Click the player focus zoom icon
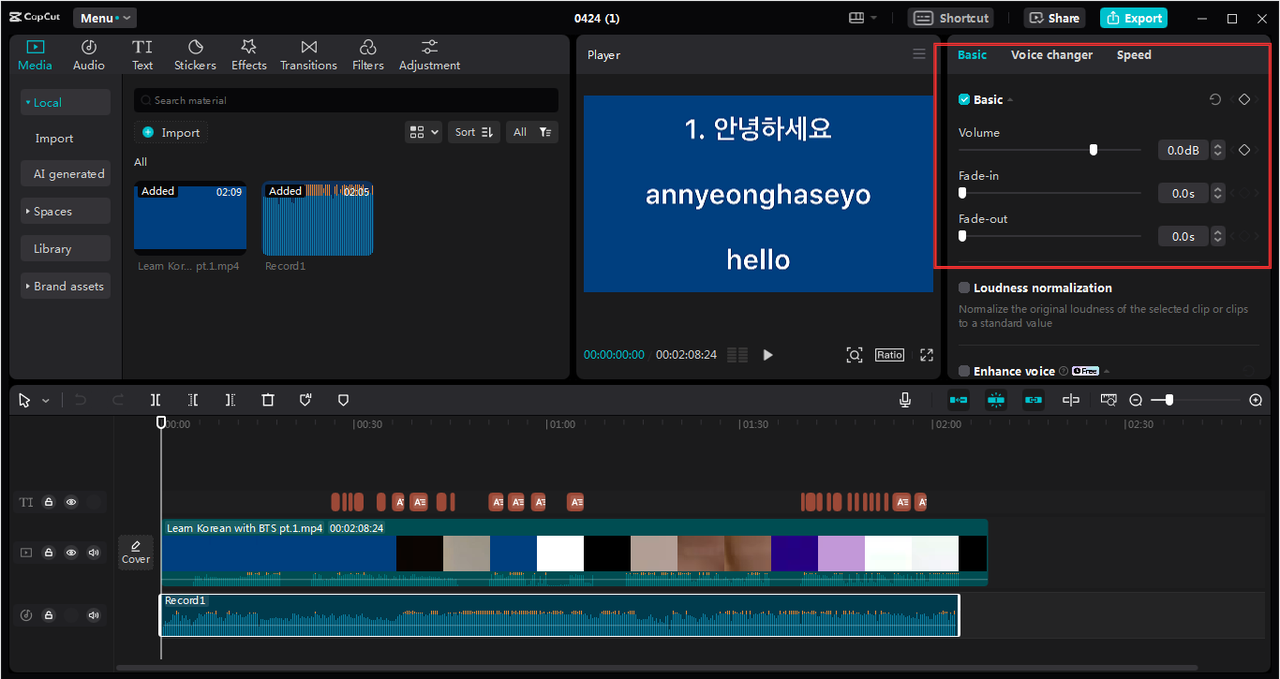This screenshot has width=1280, height=679. [854, 355]
